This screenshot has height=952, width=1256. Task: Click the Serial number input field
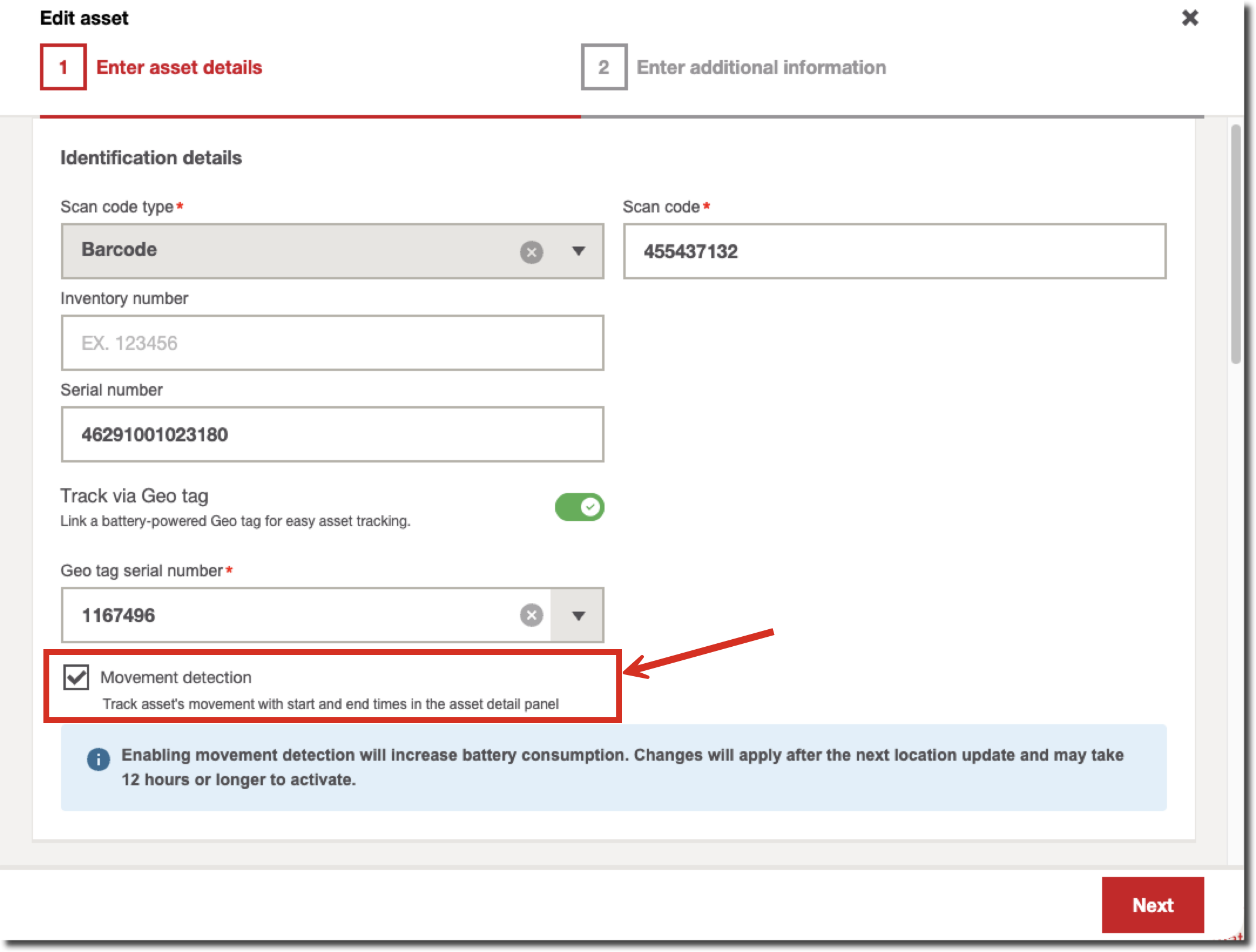[x=332, y=434]
